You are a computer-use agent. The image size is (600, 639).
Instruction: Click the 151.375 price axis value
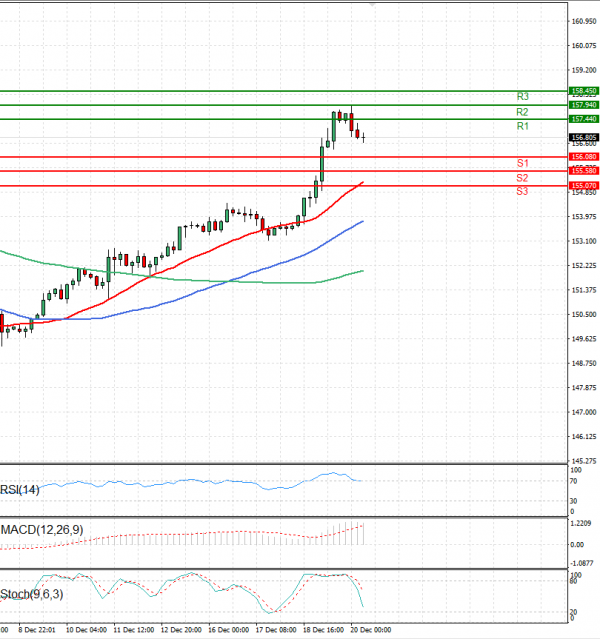(x=584, y=290)
